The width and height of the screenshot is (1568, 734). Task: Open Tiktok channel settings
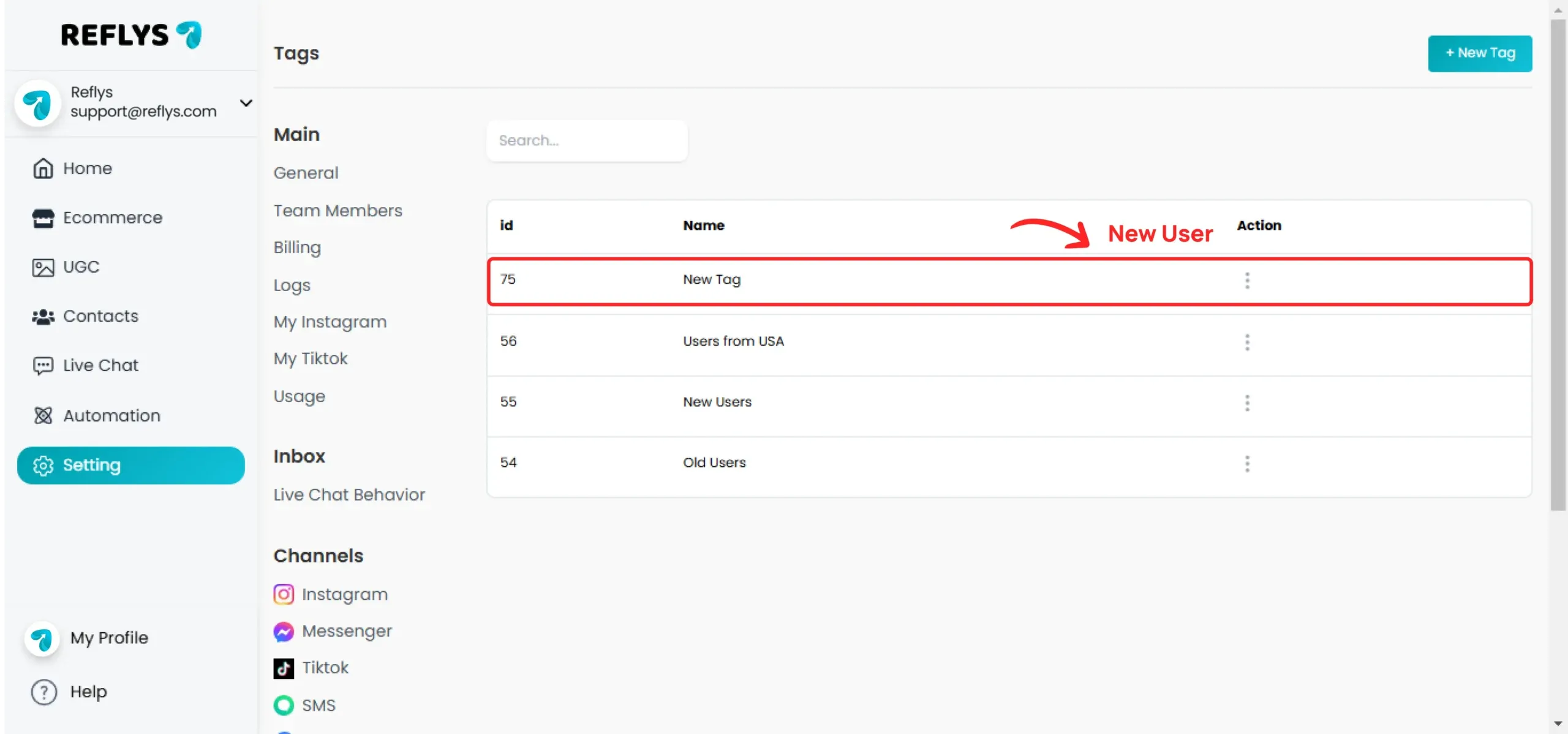325,668
